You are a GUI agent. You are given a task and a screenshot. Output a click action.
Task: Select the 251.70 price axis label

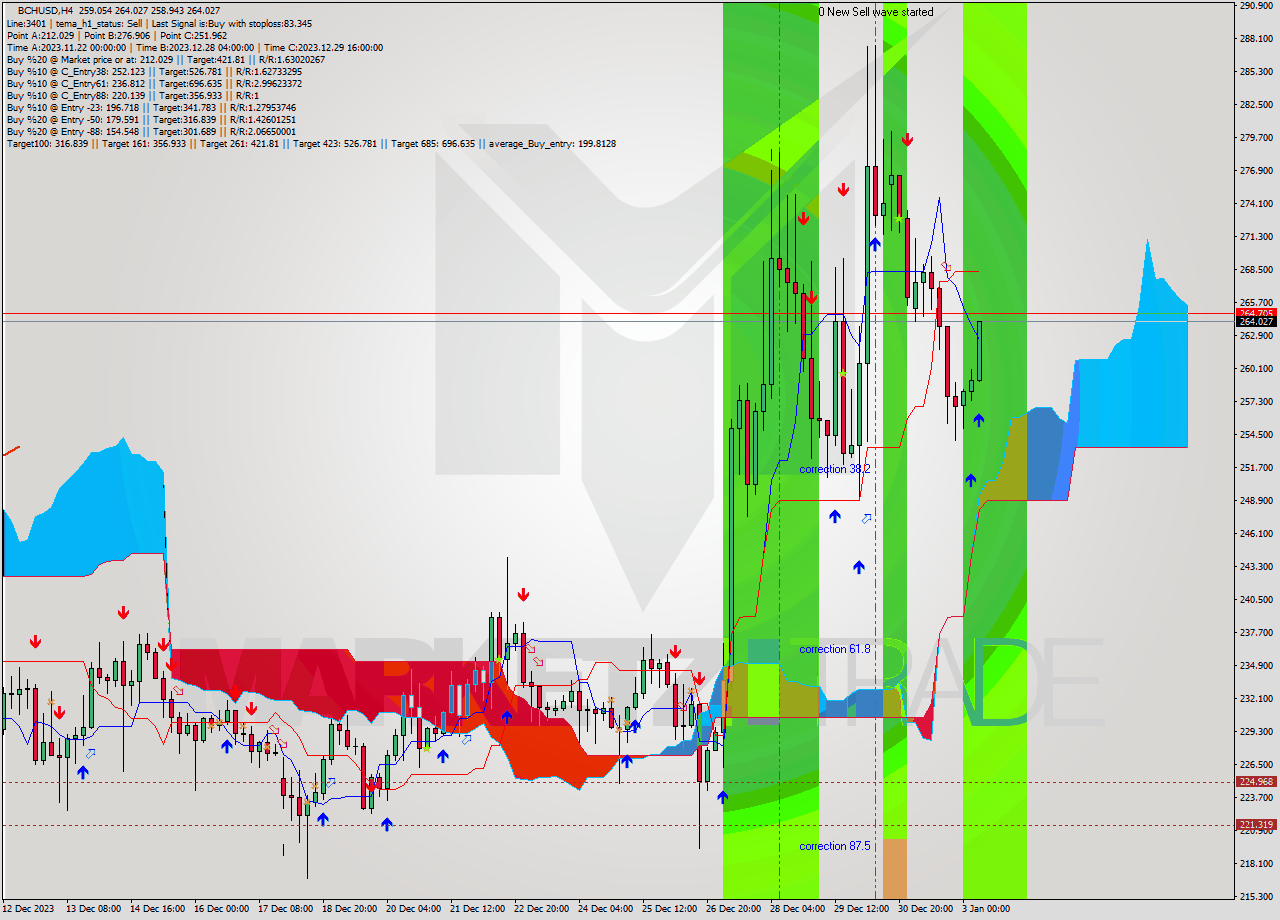(1256, 468)
